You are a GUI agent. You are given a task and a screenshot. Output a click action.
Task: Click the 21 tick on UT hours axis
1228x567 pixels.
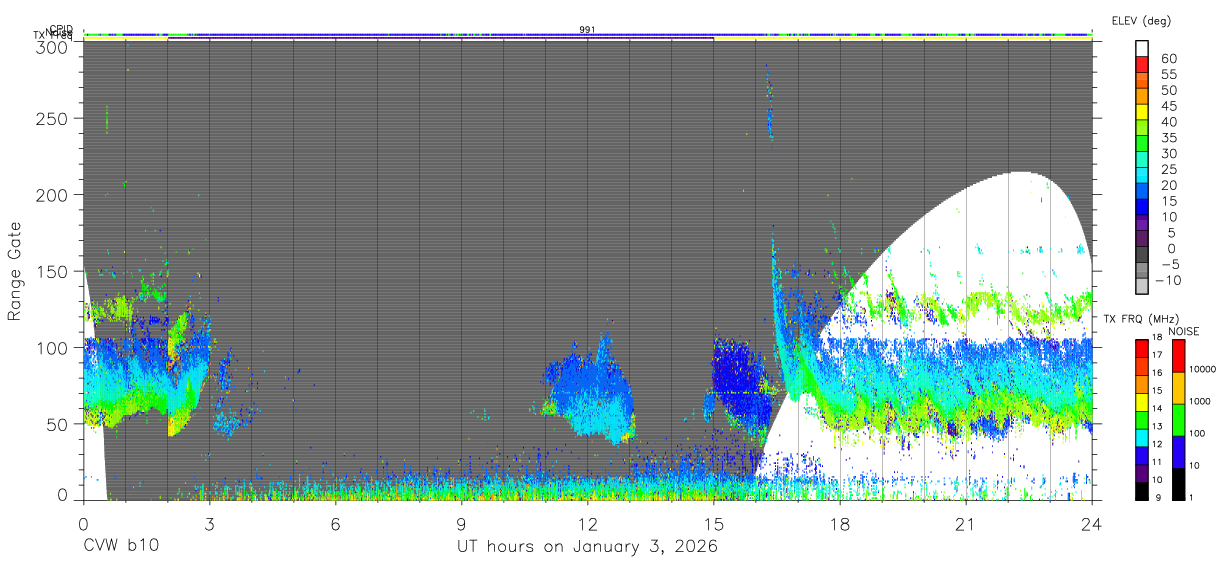965,523
